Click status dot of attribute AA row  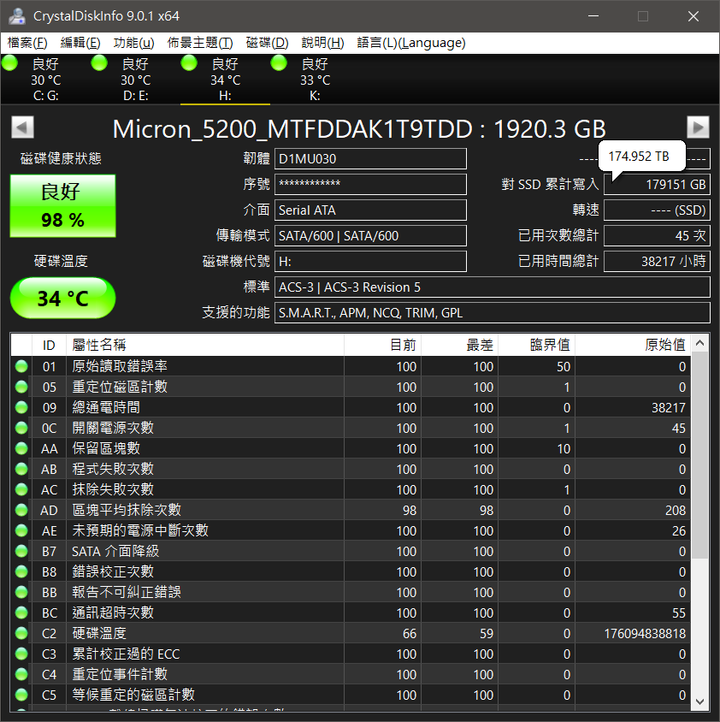22,448
